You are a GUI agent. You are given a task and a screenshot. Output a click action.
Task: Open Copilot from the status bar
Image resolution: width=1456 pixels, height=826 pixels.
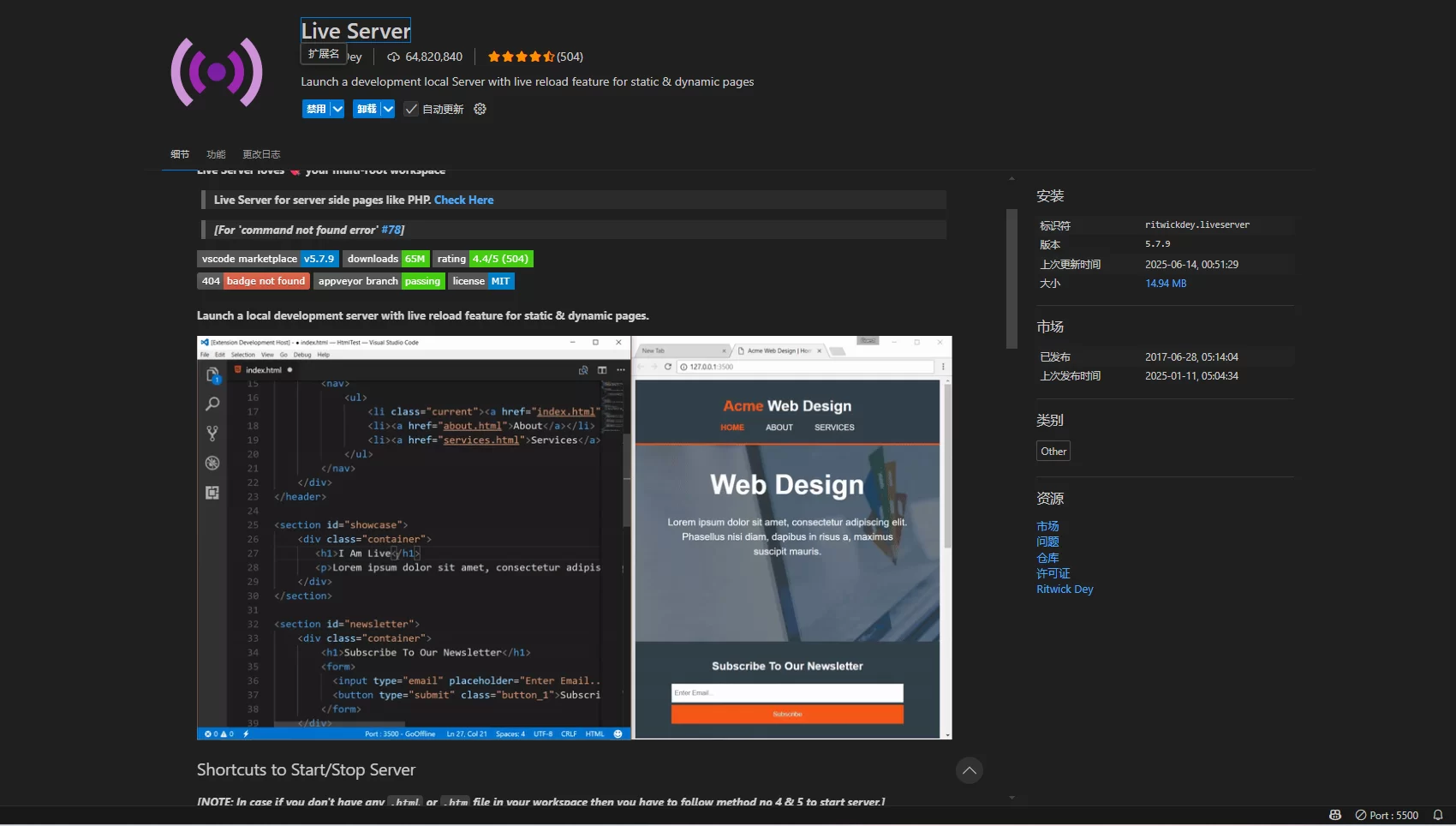1334,815
